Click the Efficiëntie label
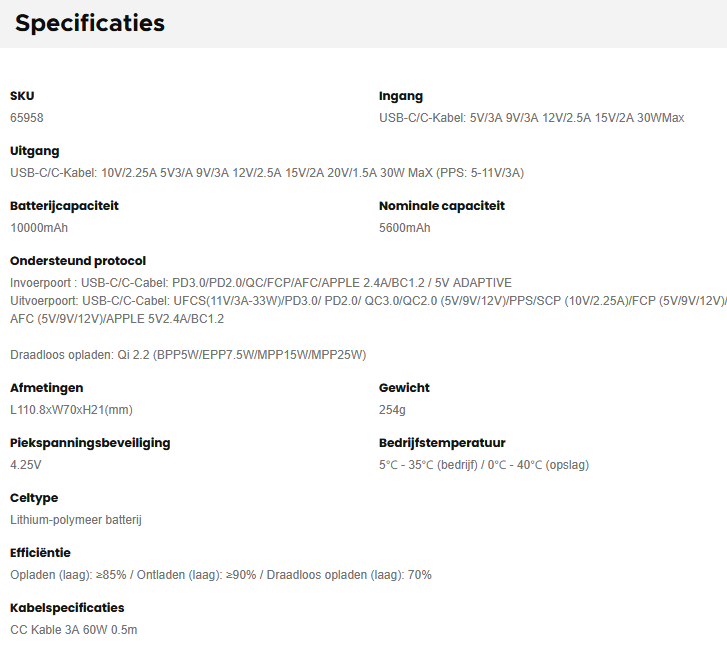 point(40,553)
